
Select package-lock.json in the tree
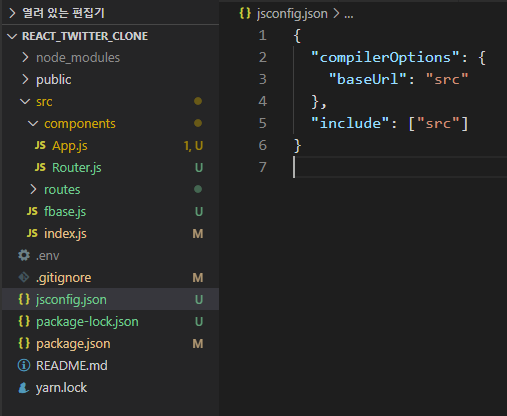click(87, 322)
